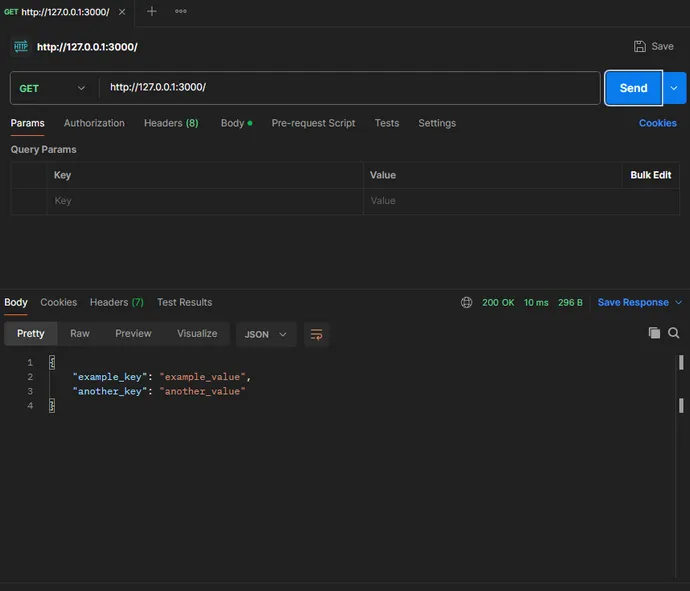Toggle the response line wrap icon
This screenshot has height=591, width=690.
tap(316, 334)
